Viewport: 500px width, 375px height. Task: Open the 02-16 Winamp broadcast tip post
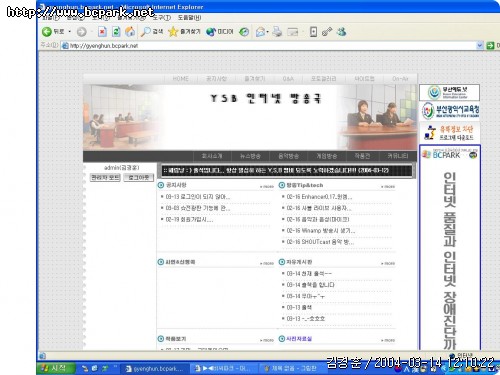321,231
